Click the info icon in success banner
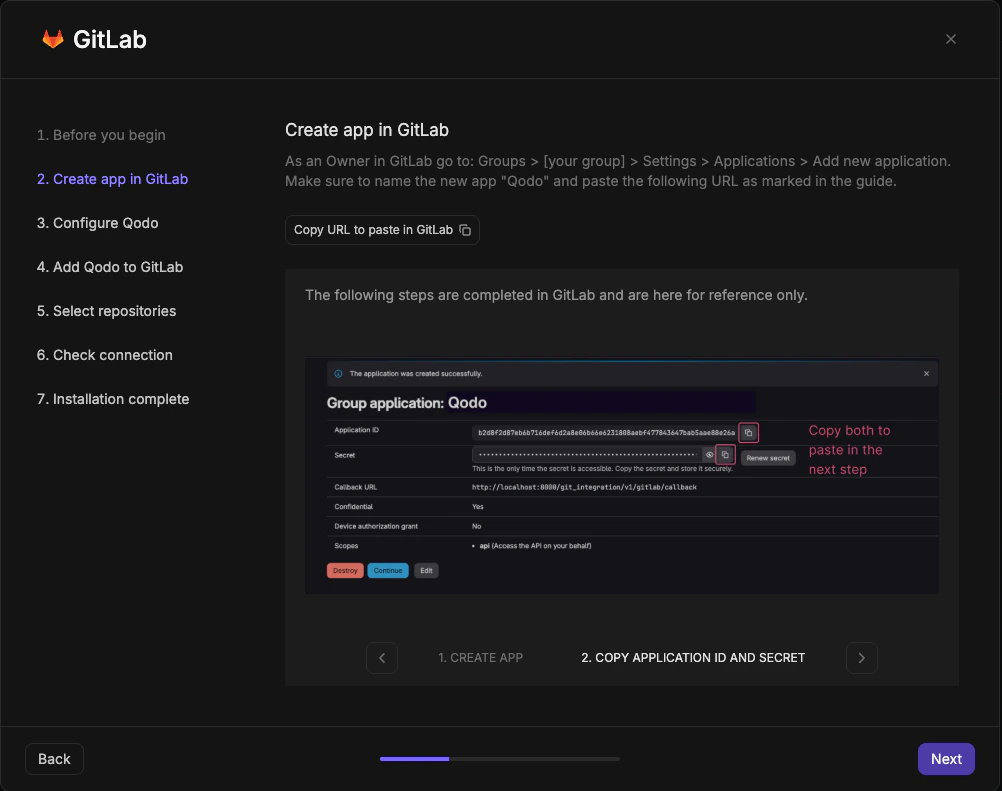The height and width of the screenshot is (791, 1002). click(x=339, y=374)
